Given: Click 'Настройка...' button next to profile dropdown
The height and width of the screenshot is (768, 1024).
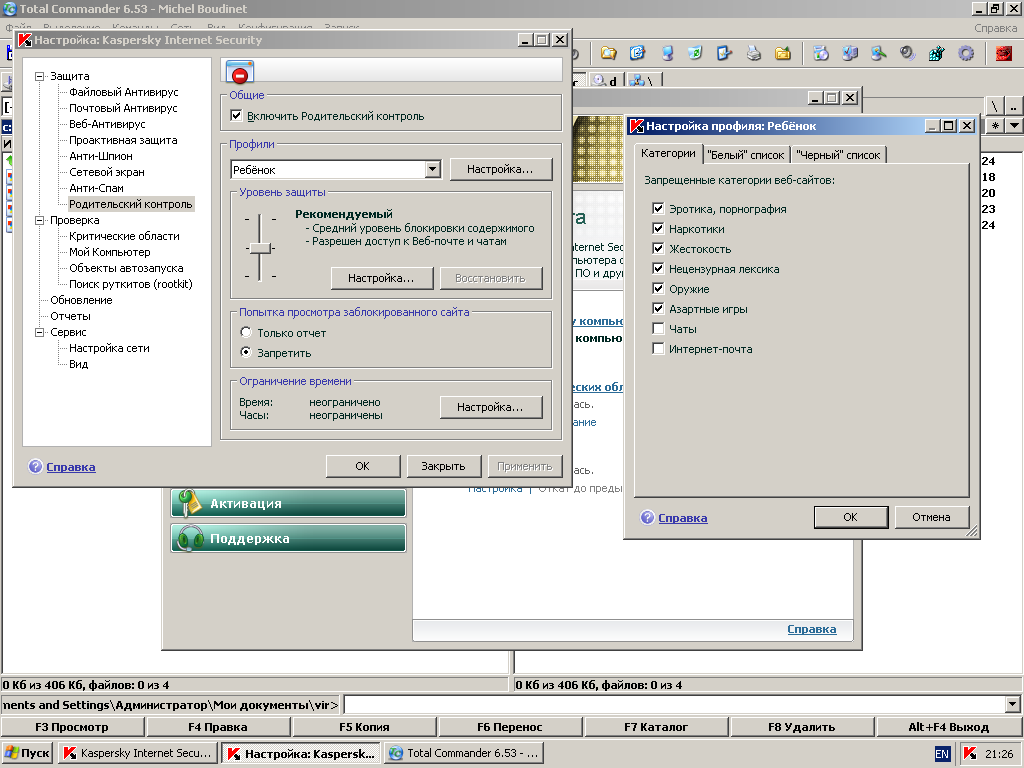Looking at the screenshot, I should click(500, 169).
